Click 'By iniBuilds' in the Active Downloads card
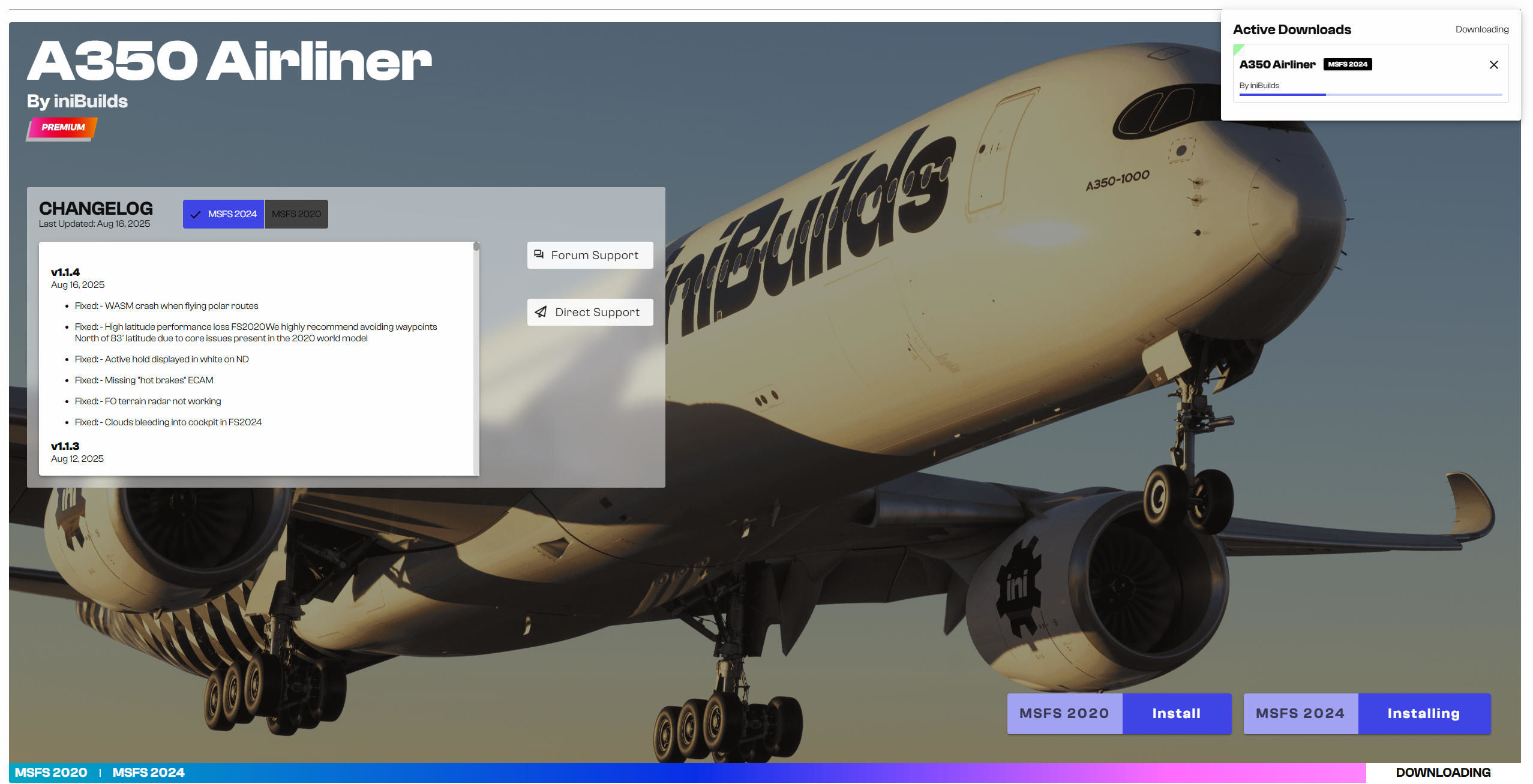1533x784 pixels. point(1259,85)
